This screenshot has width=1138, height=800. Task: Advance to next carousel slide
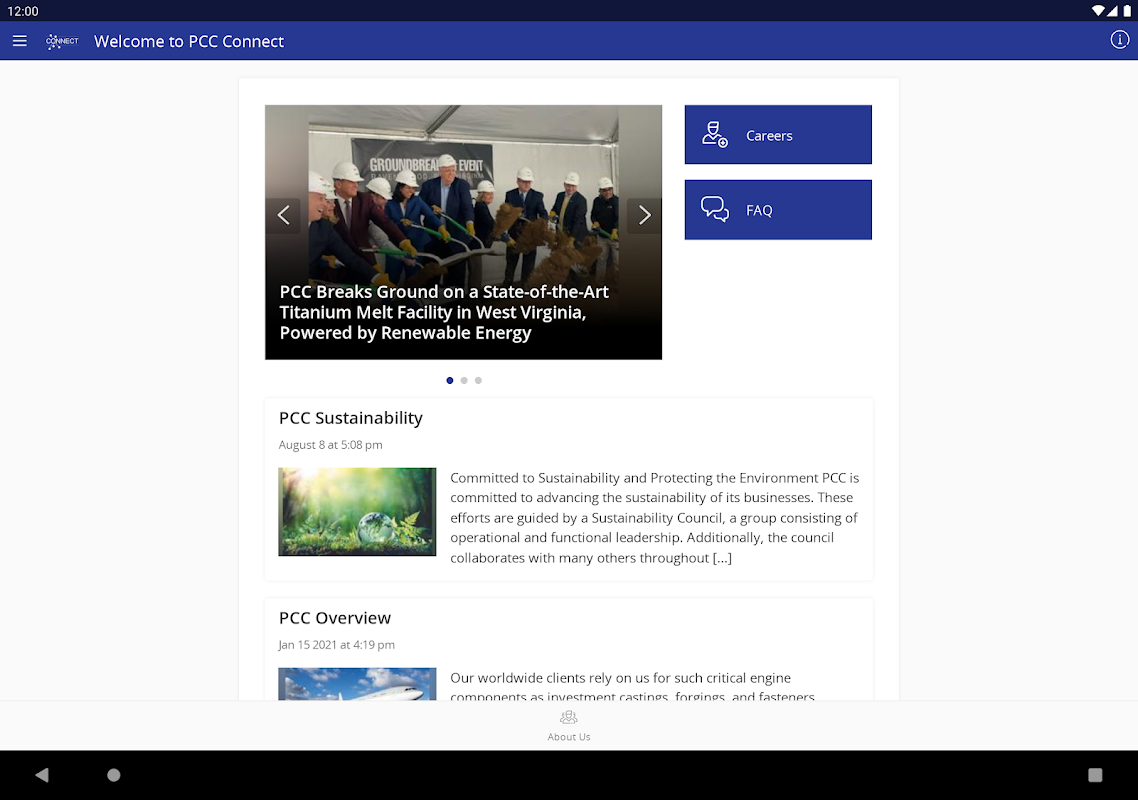tap(644, 216)
